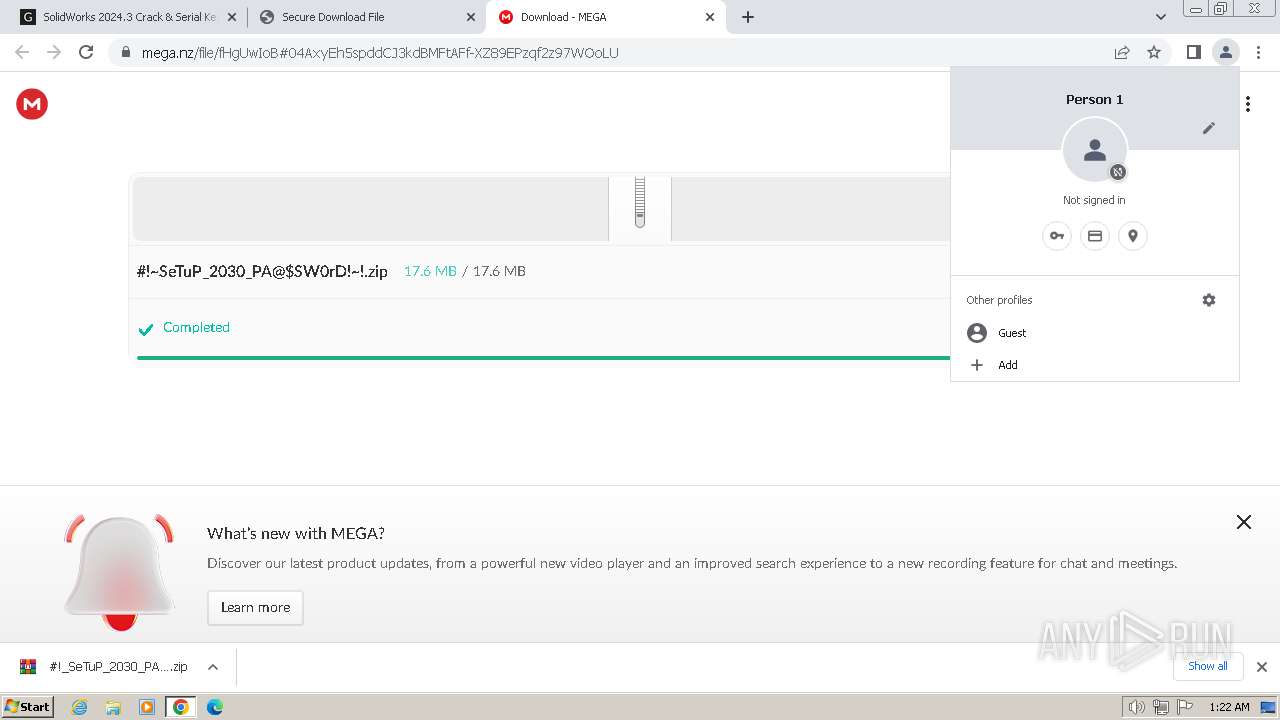
Task: Launch Internet Explorer from the taskbar
Action: click(79, 707)
